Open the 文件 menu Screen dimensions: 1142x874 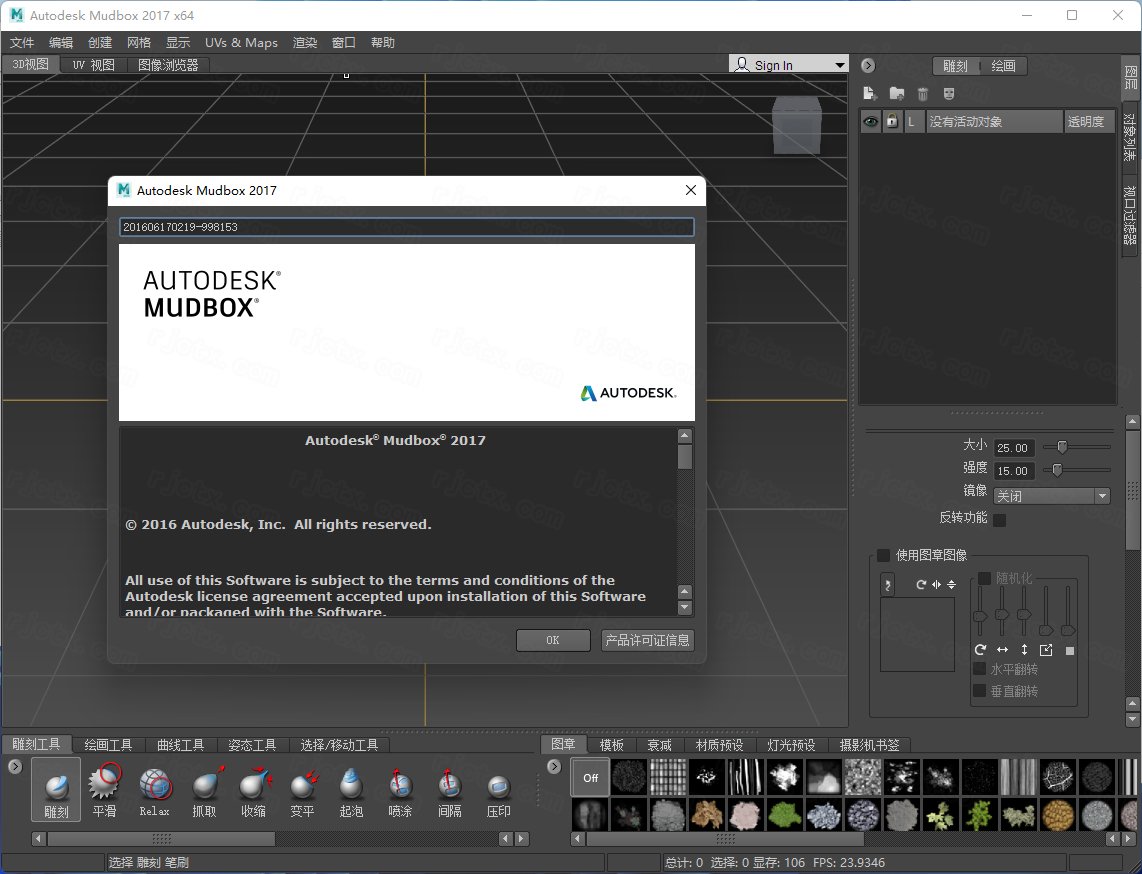22,42
